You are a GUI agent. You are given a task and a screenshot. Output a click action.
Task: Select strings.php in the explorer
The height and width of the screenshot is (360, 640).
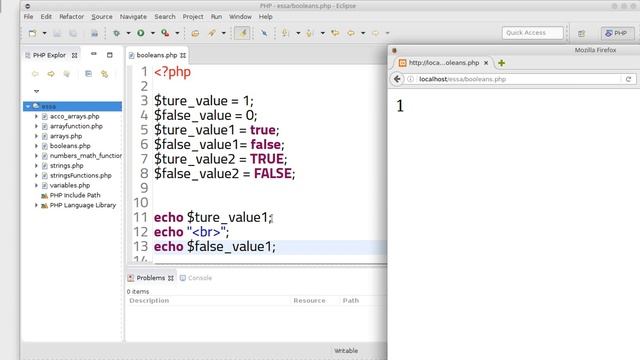pyautogui.click(x=67, y=165)
